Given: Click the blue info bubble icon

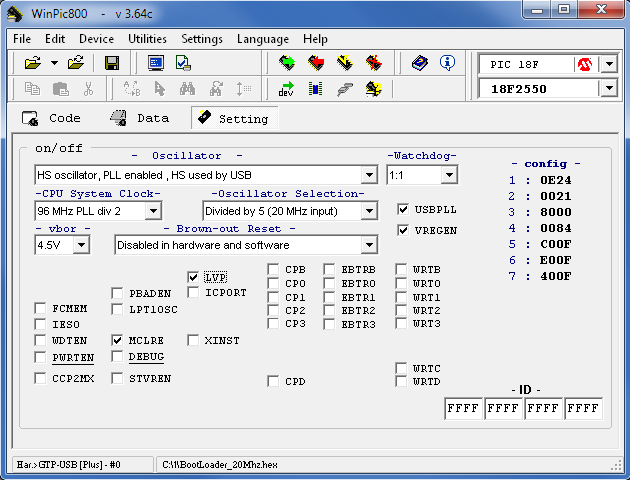Looking at the screenshot, I should pos(447,63).
